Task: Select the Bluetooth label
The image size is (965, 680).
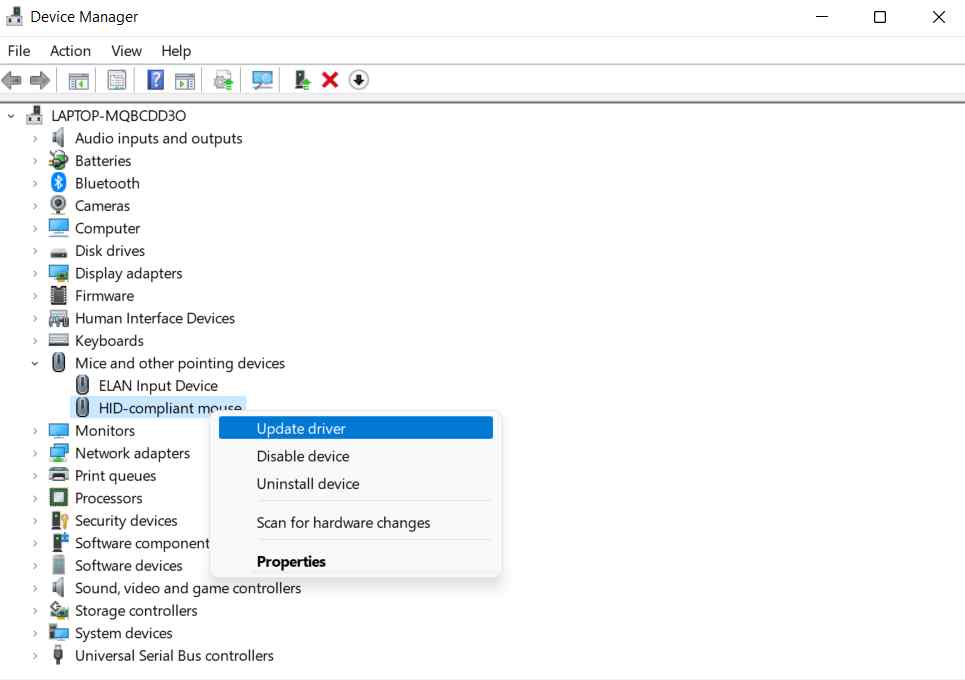Action: point(107,183)
